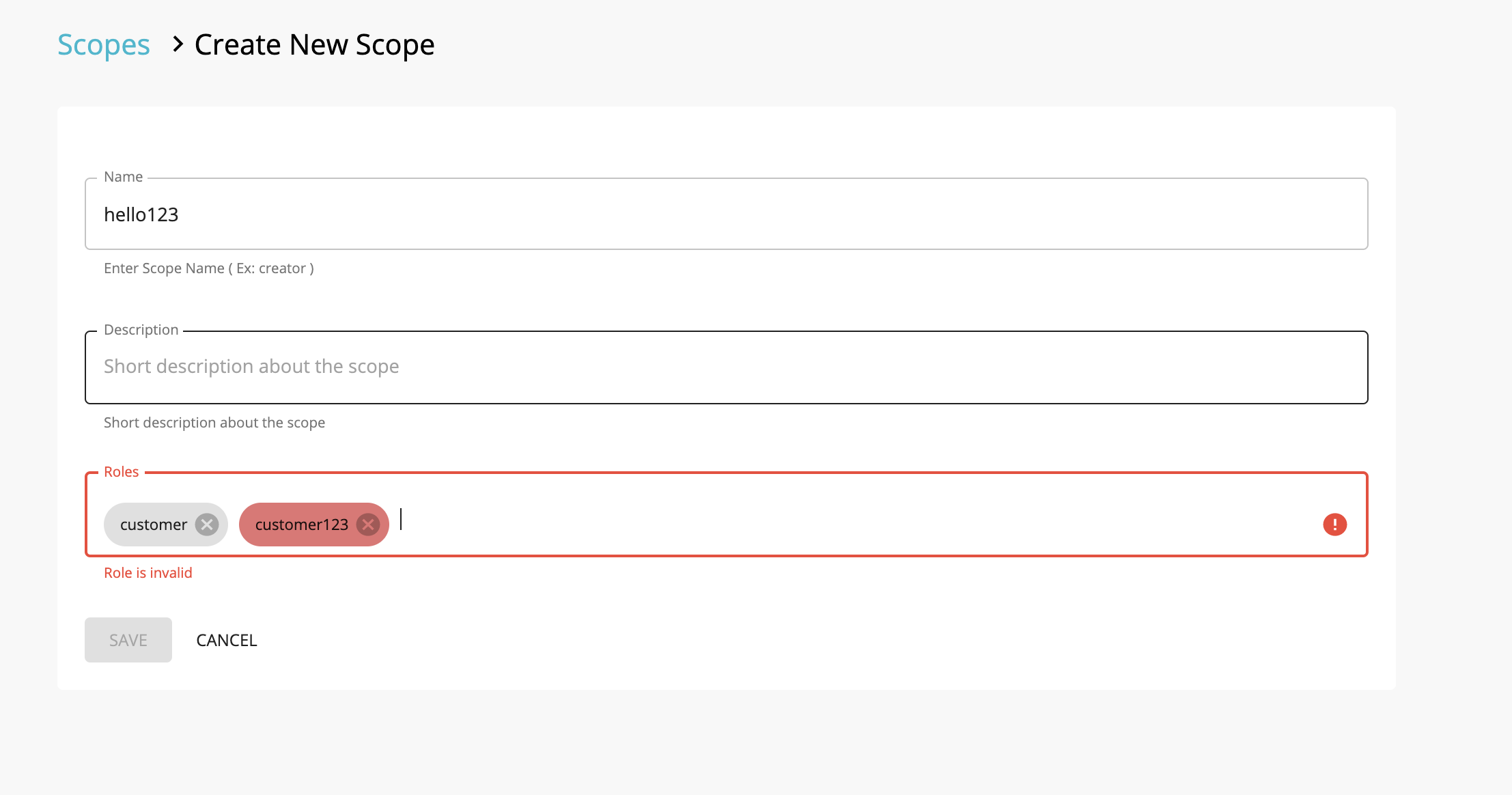Click inside the Name input field
This screenshot has width=1512, height=795.
click(478, 214)
